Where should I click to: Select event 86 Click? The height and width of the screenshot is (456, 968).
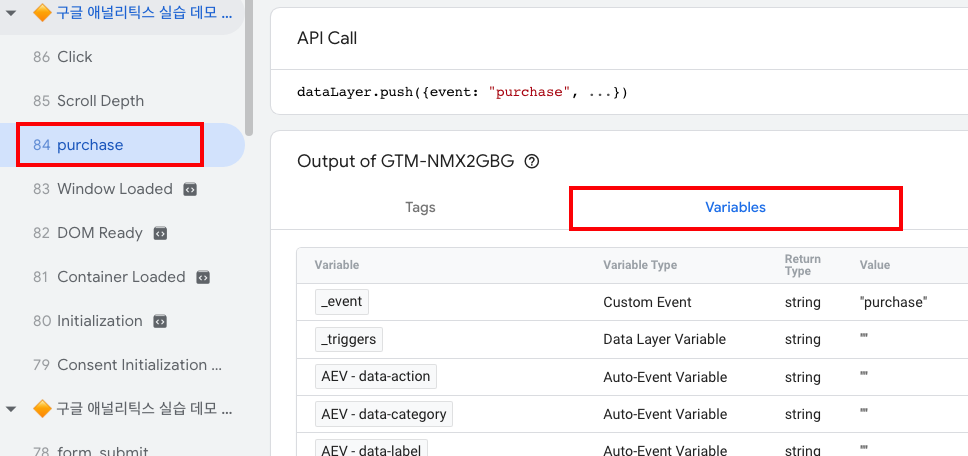coord(75,57)
